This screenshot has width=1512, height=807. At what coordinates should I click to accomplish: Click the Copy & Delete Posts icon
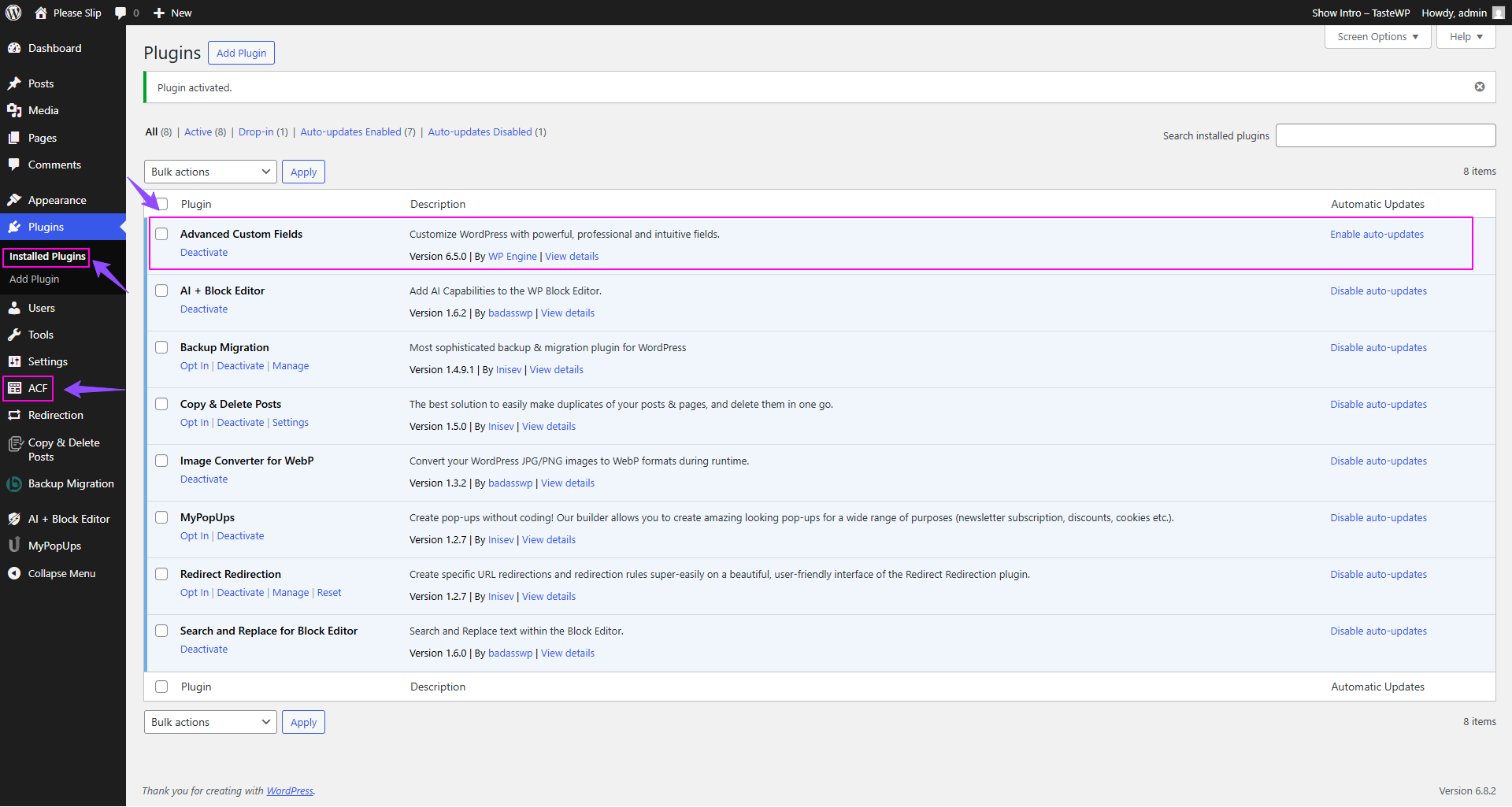pyautogui.click(x=14, y=444)
